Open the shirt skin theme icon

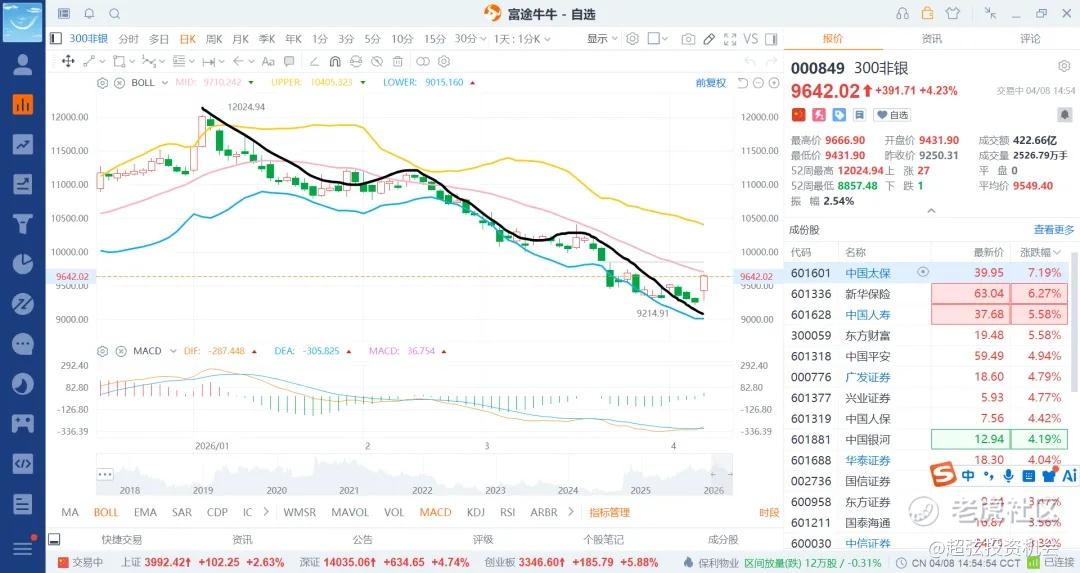click(x=953, y=13)
